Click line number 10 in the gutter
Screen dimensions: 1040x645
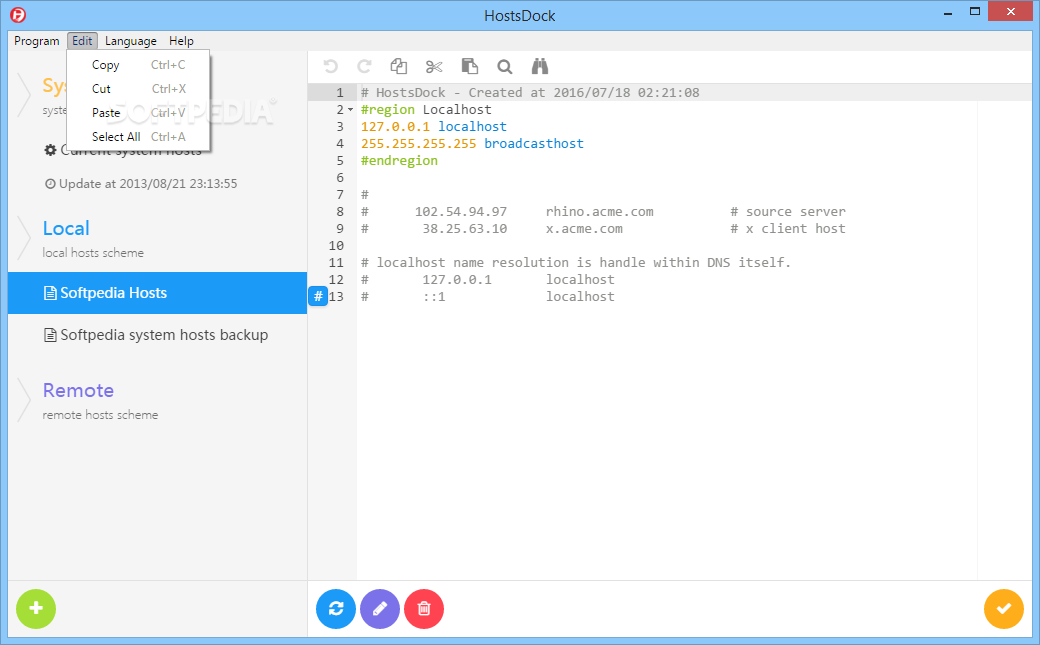(336, 246)
